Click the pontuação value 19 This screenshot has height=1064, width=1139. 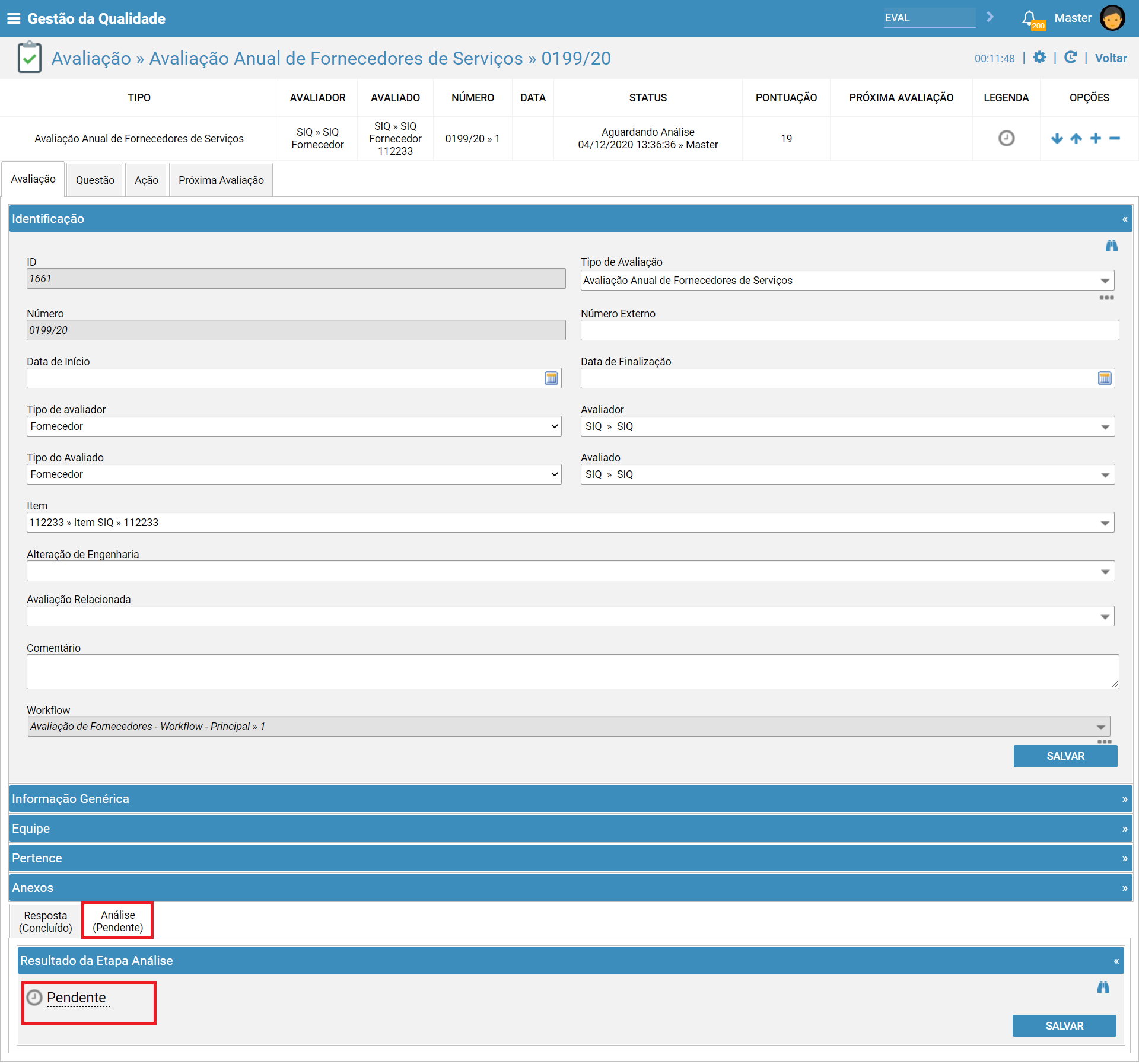pyautogui.click(x=786, y=139)
